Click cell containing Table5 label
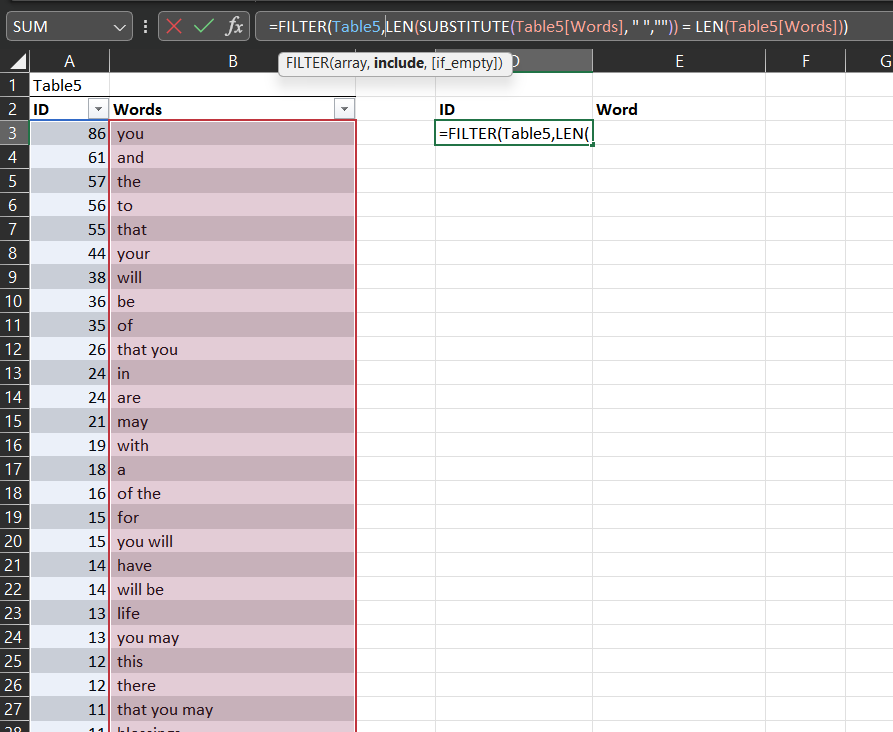Image resolution: width=893 pixels, height=732 pixels. click(69, 85)
